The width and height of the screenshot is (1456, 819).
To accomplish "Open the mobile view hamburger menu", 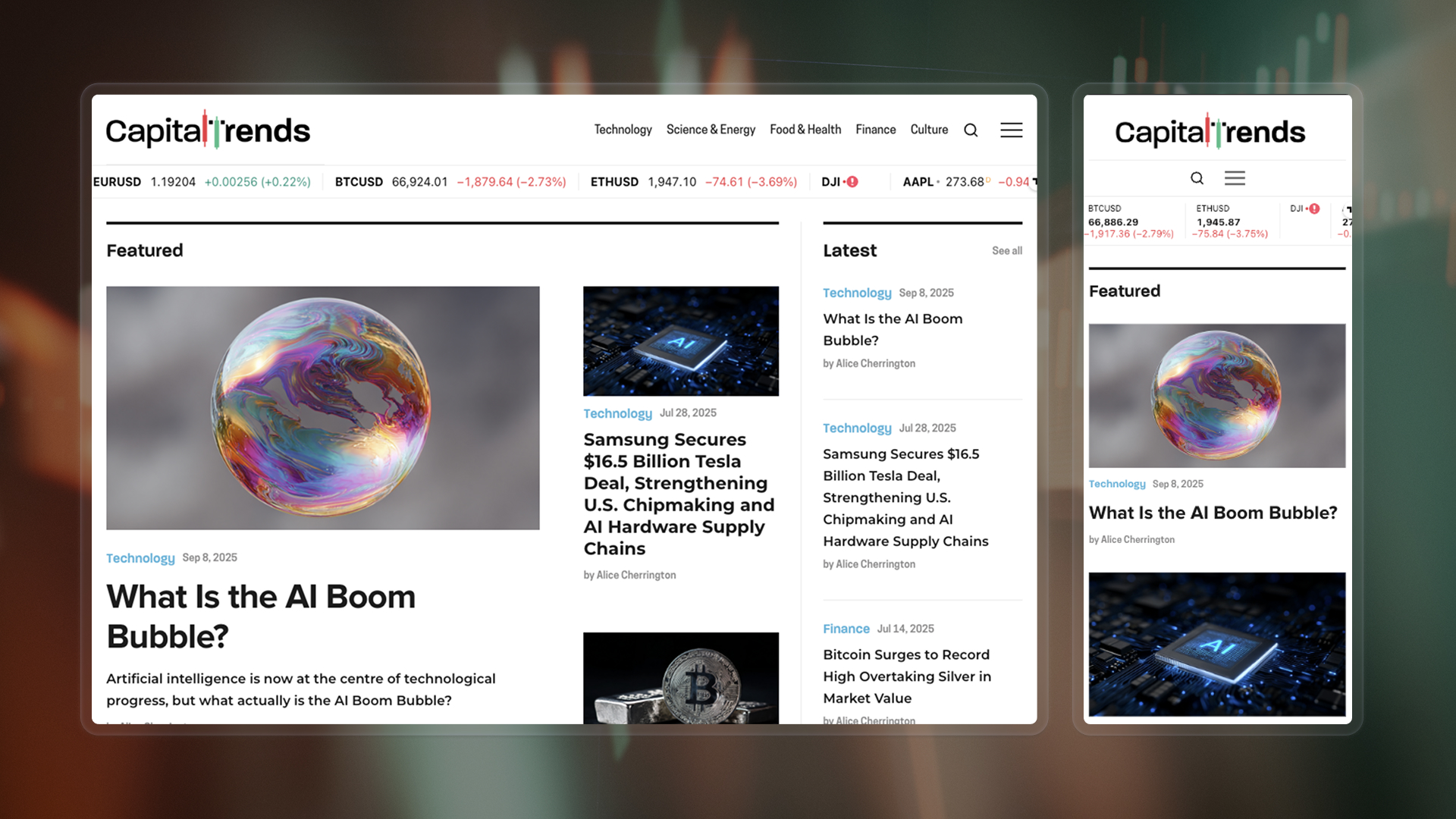I will 1235,178.
